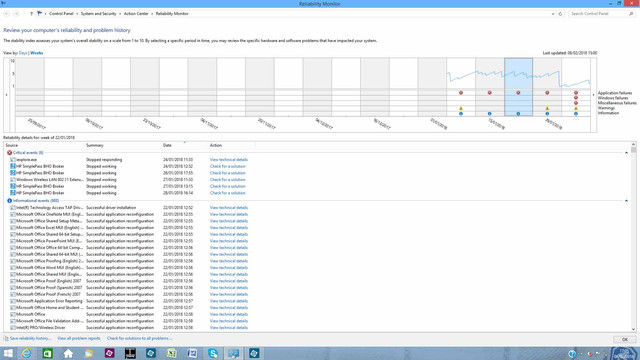Go to System and Security in the breadcrumb
Image resolution: width=640 pixels, height=360 pixels.
coord(98,14)
